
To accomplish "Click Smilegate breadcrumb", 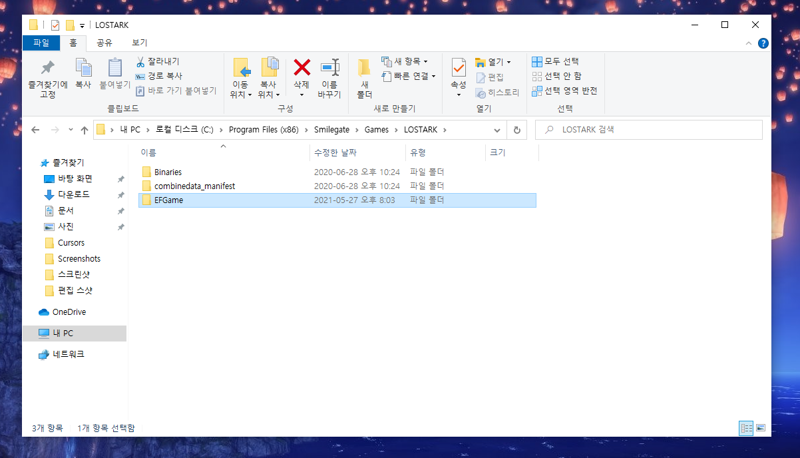I will pyautogui.click(x=332, y=130).
